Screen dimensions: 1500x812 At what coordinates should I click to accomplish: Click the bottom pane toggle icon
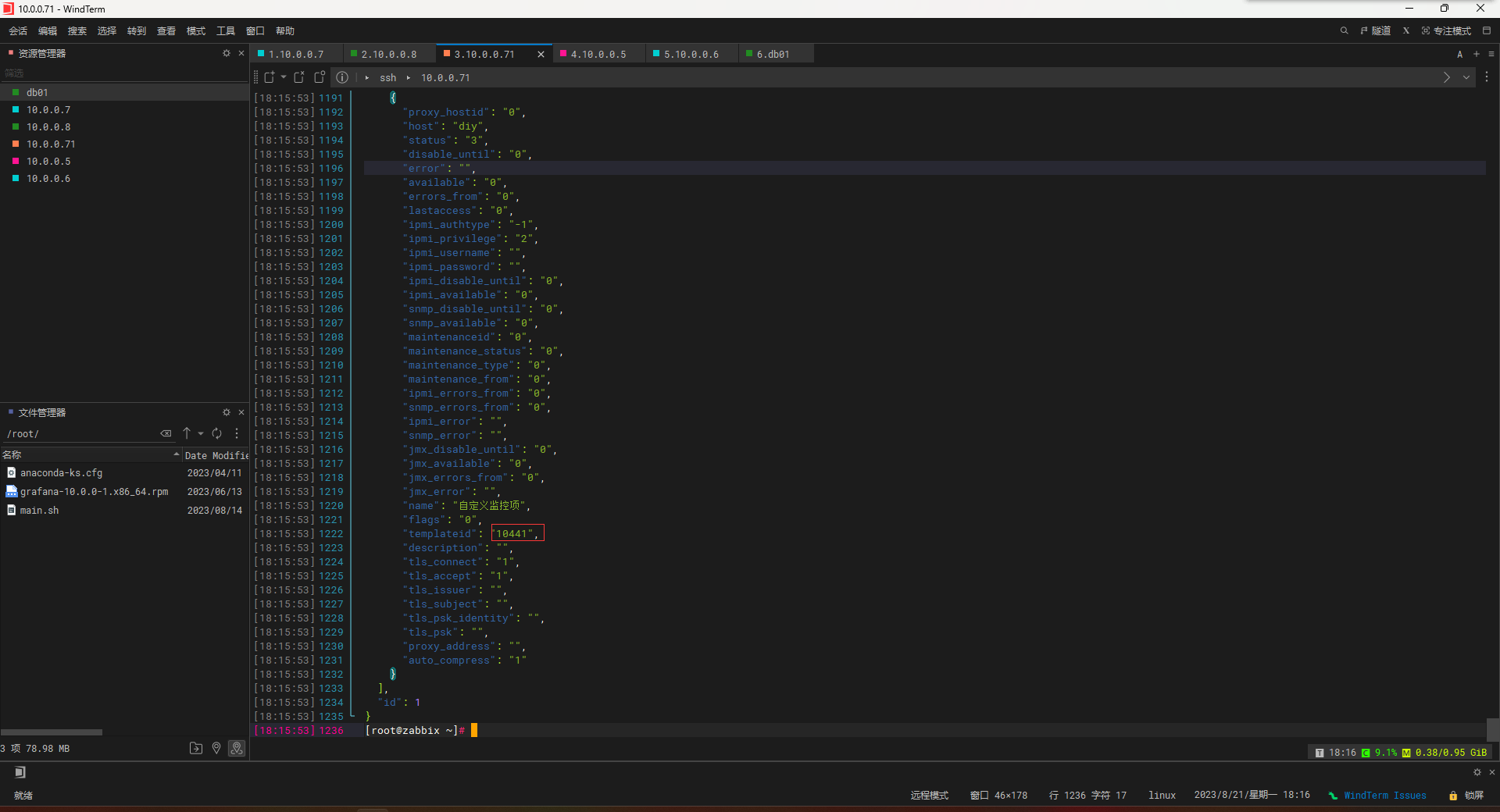point(20,772)
